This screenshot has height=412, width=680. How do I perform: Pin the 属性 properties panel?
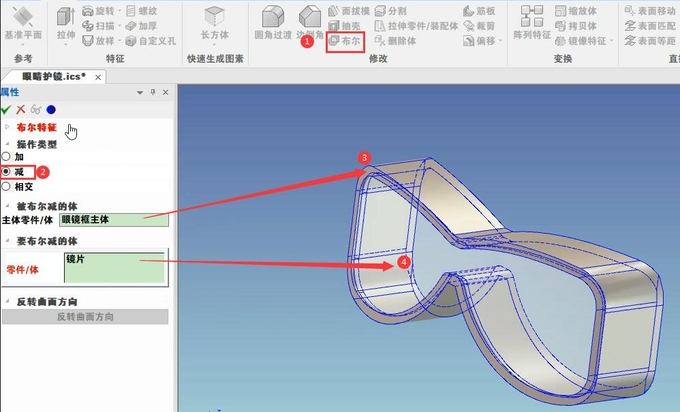[153, 92]
